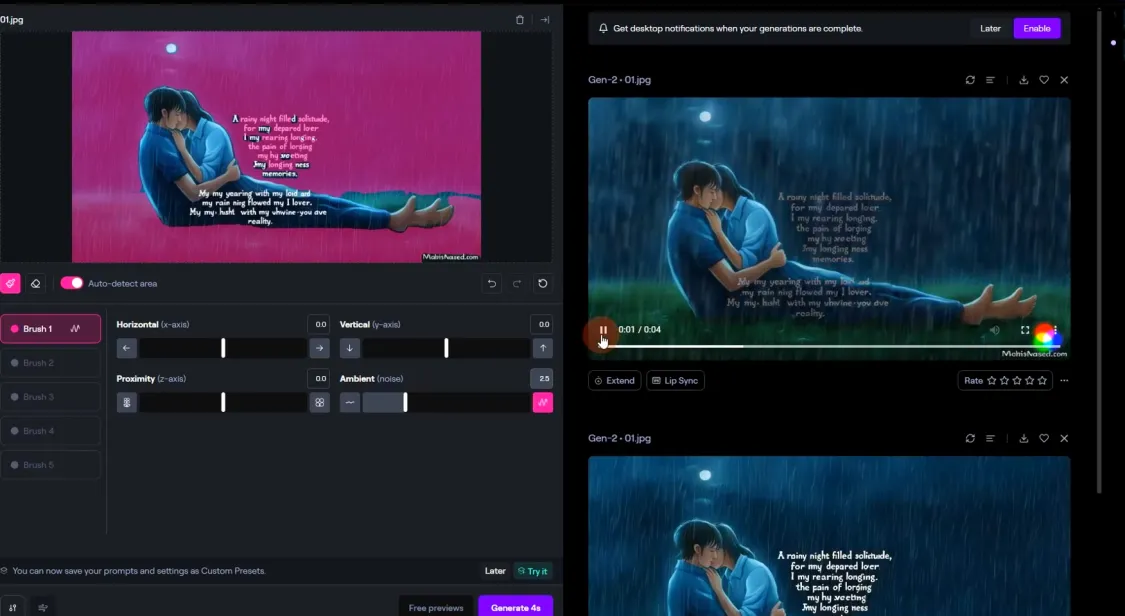Click the Horizontal x-axis slider handle
Screen dimensions: 1125x616
(x=223, y=348)
